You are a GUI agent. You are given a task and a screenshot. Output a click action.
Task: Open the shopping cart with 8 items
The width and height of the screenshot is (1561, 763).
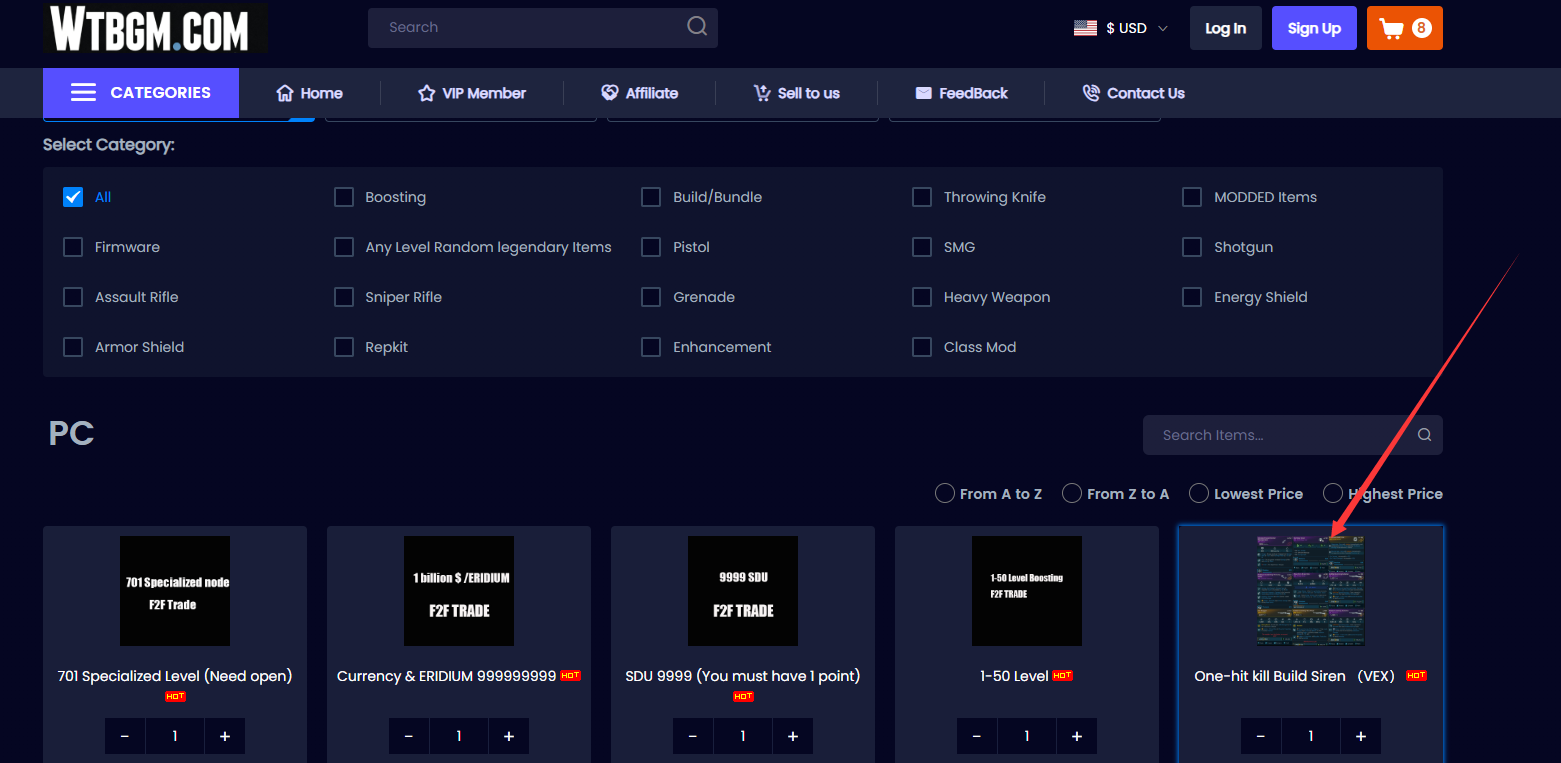1404,28
